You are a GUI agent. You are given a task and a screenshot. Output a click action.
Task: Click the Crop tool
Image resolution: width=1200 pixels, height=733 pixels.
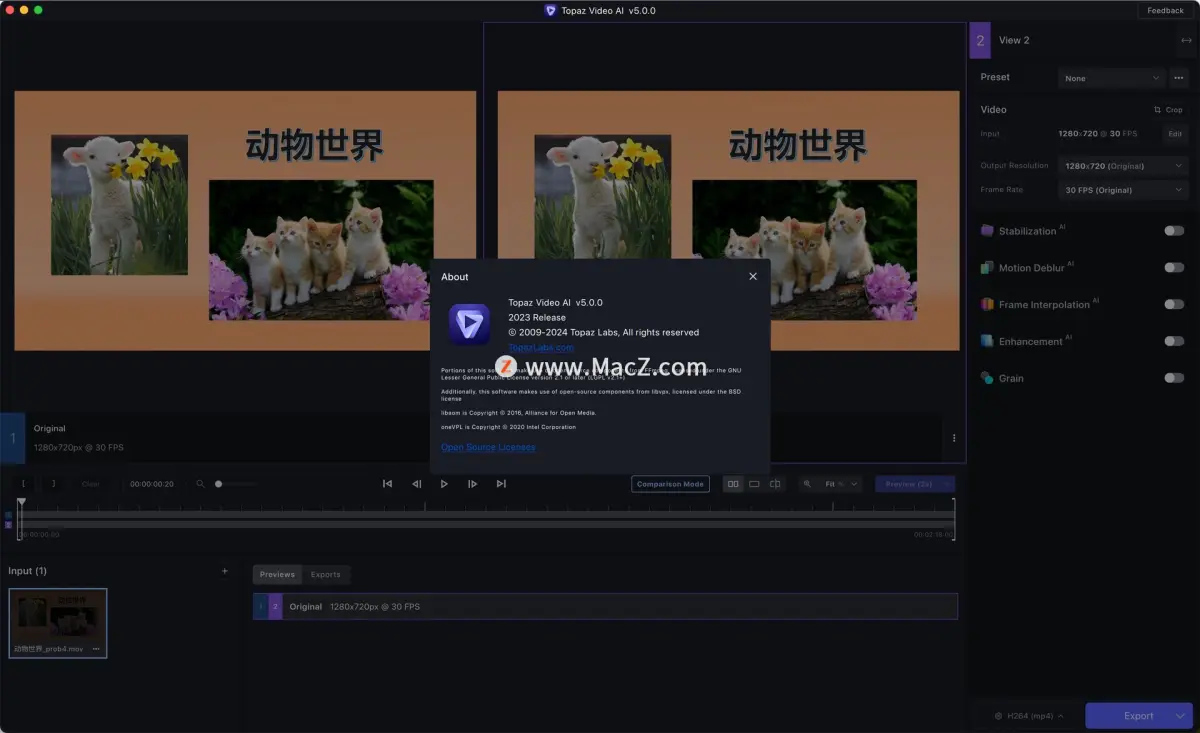click(1167, 110)
